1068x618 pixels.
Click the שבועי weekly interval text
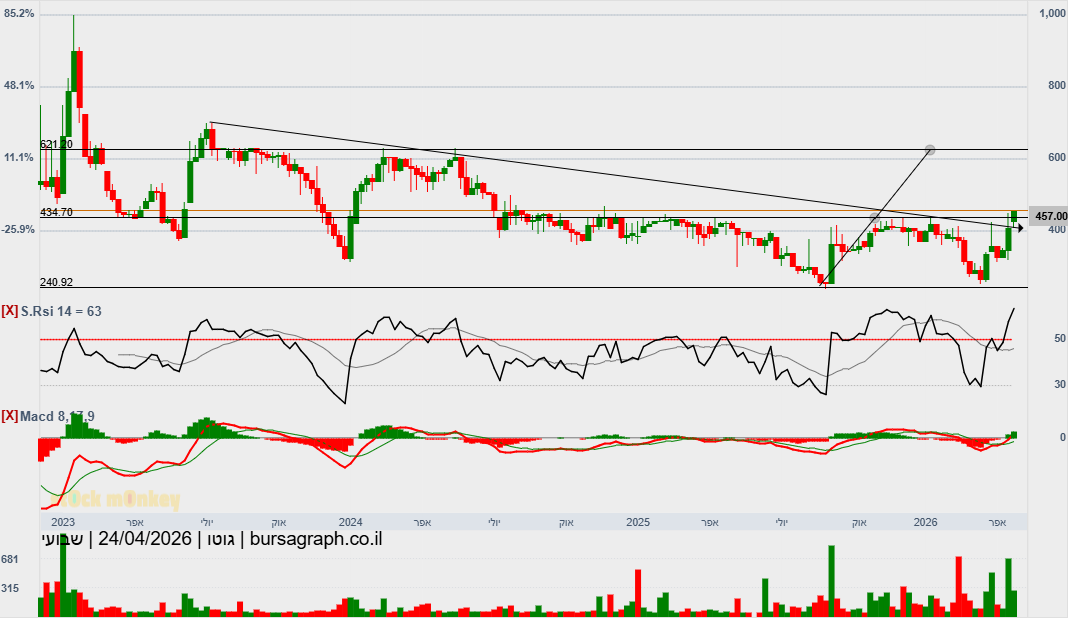(63, 539)
